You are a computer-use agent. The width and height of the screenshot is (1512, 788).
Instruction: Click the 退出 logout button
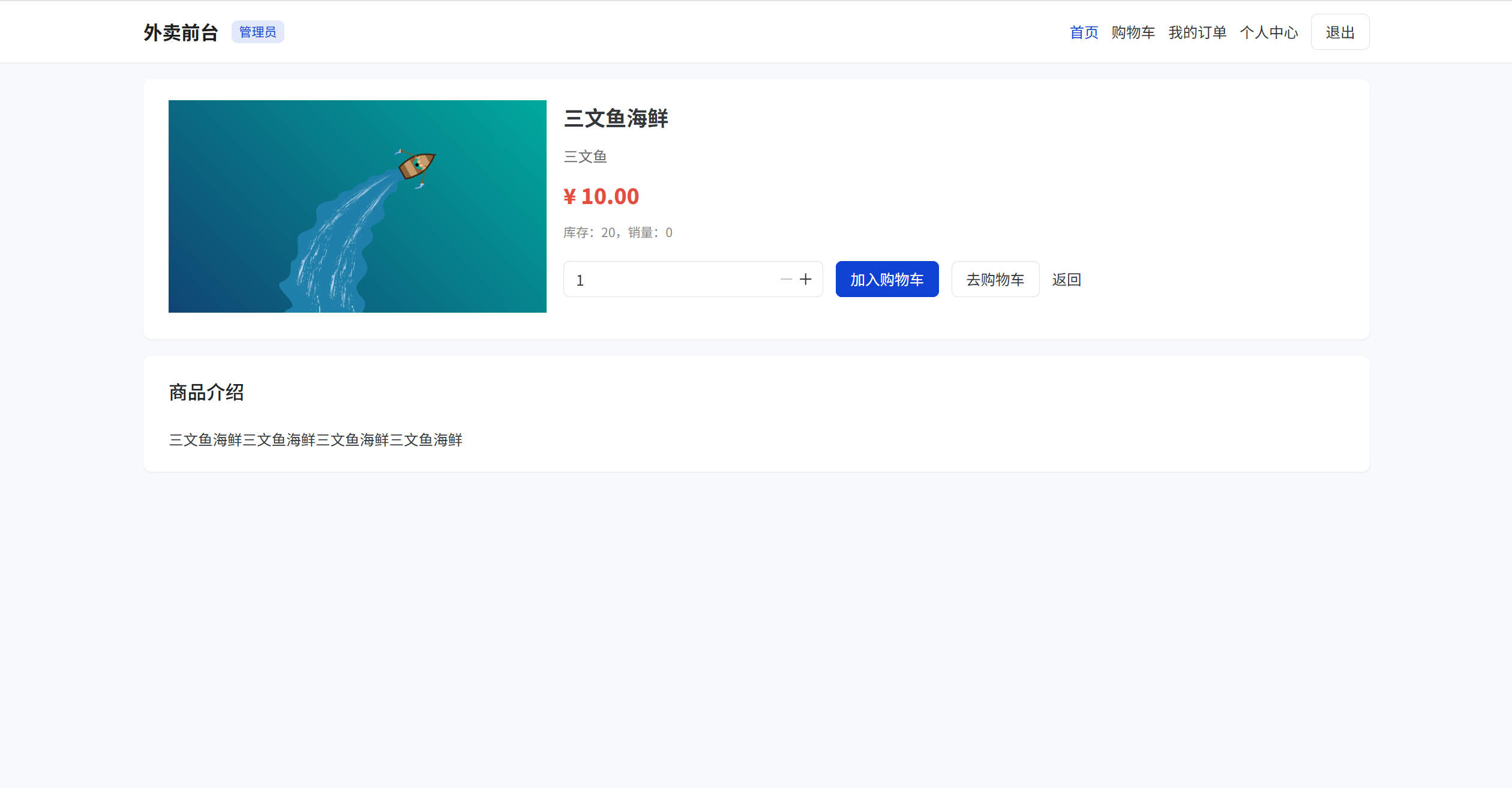pyautogui.click(x=1339, y=32)
